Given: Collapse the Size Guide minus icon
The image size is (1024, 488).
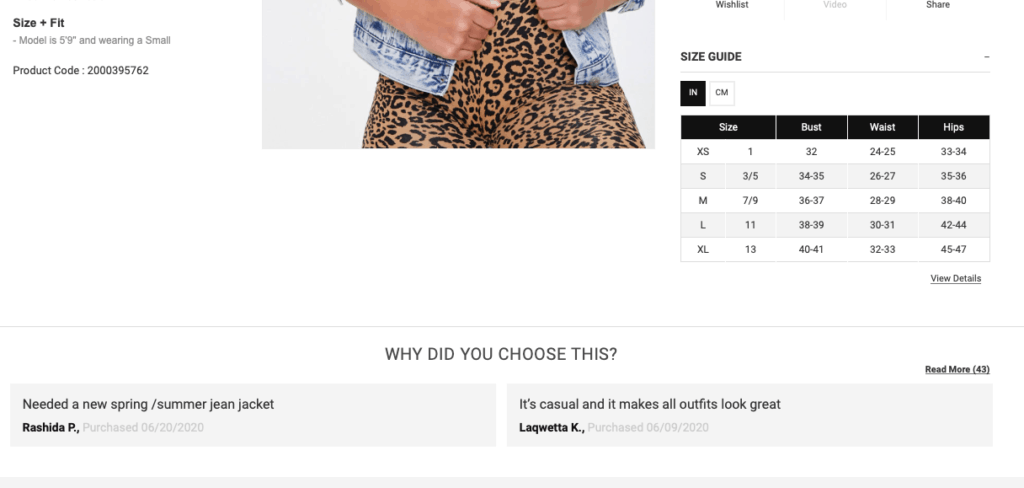Looking at the screenshot, I should pos(986,57).
